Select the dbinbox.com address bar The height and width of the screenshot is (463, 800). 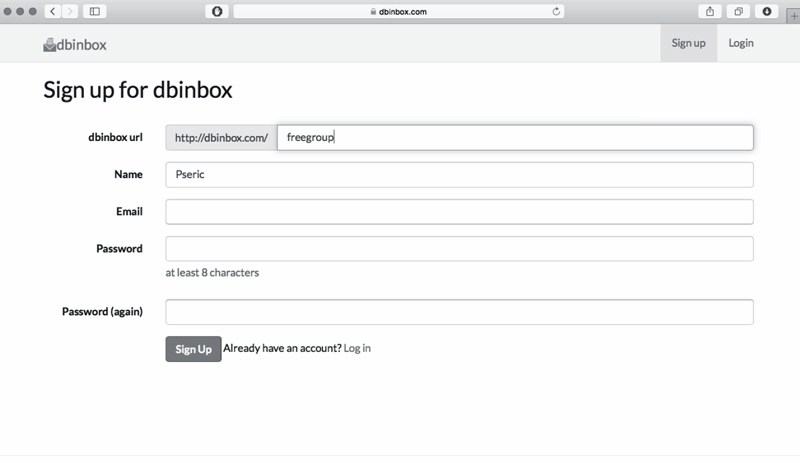point(398,11)
